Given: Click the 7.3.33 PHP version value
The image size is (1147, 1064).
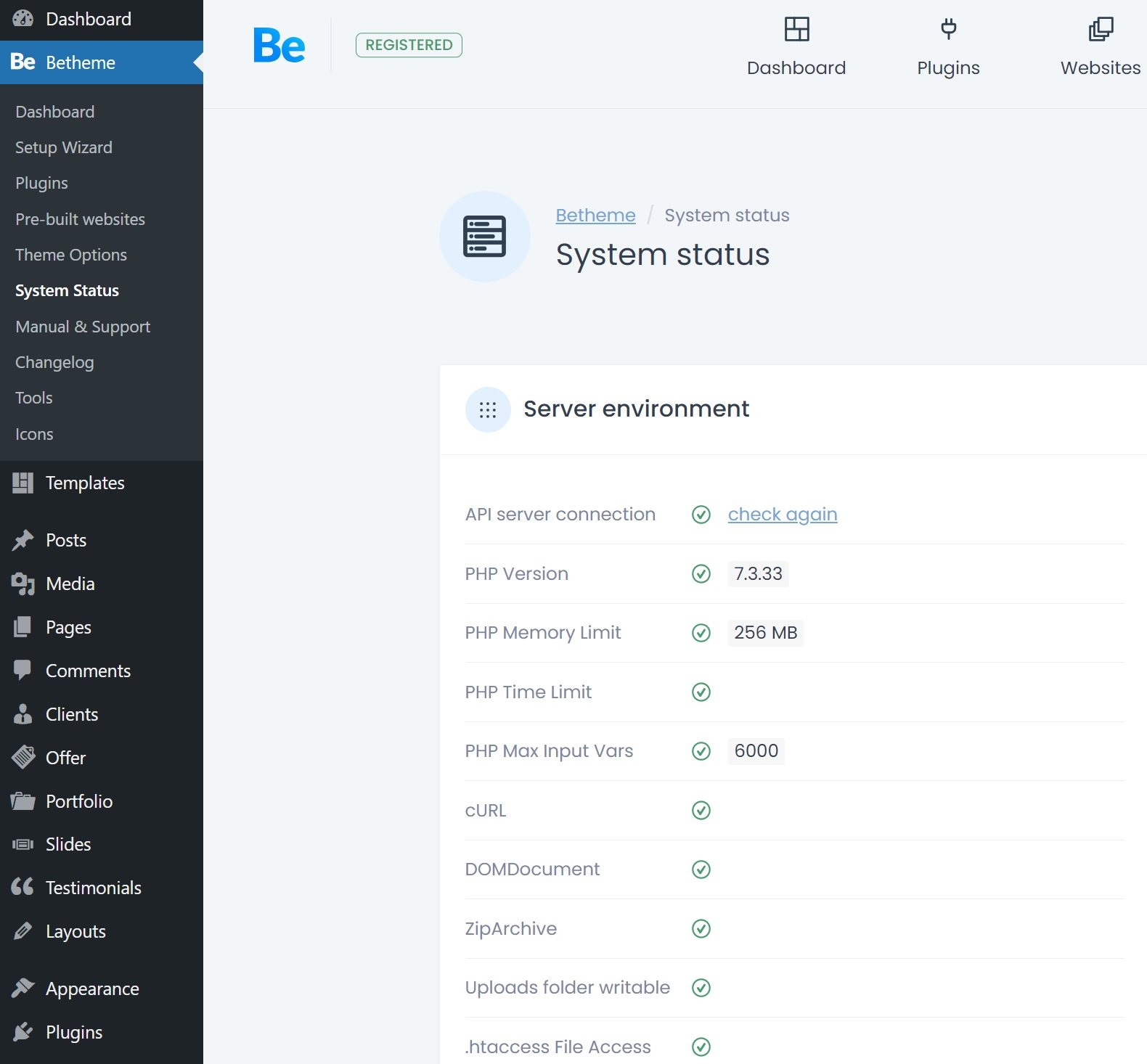Looking at the screenshot, I should pyautogui.click(x=758, y=574).
